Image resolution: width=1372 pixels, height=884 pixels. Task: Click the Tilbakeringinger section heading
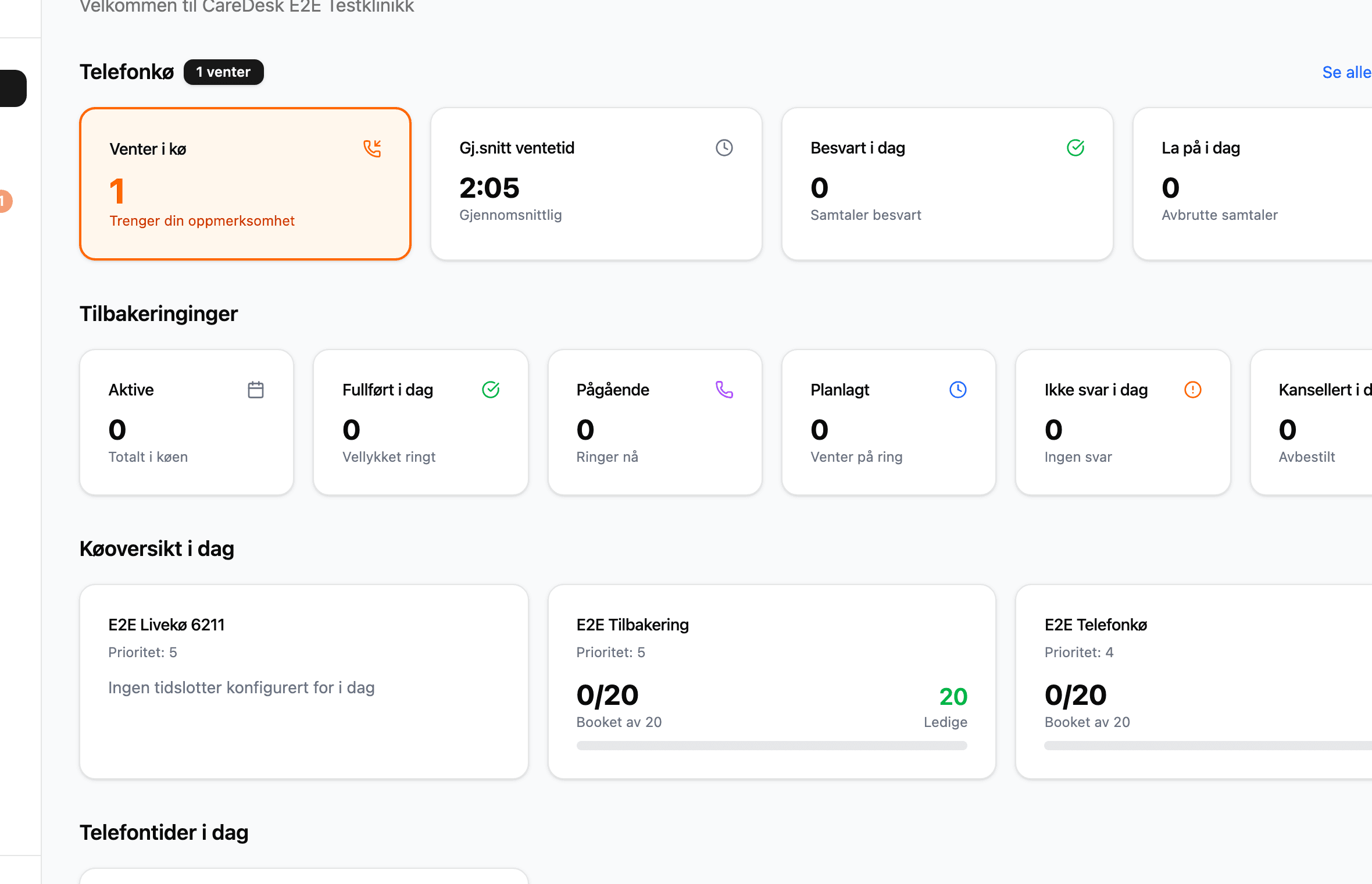(x=159, y=314)
